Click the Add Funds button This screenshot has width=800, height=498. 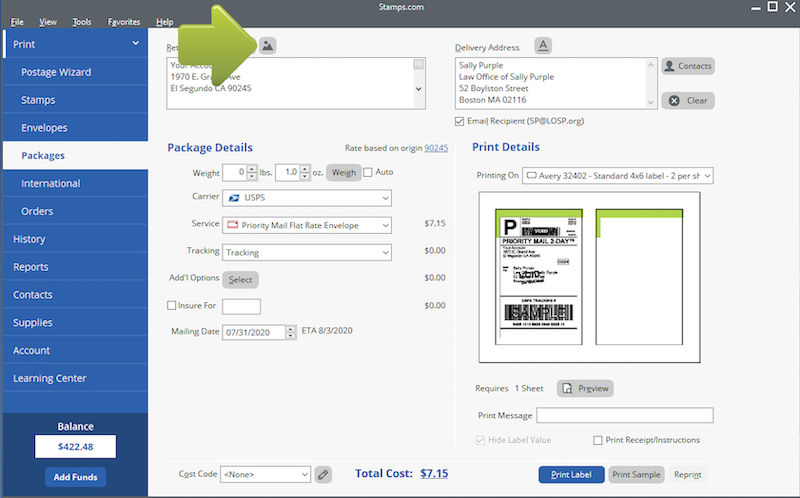pos(75,477)
